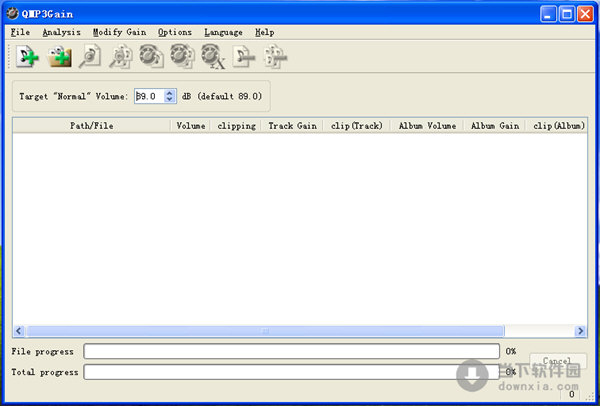This screenshot has width=600, height=406.
Task: Sort by the Volume column header
Action: click(191, 126)
